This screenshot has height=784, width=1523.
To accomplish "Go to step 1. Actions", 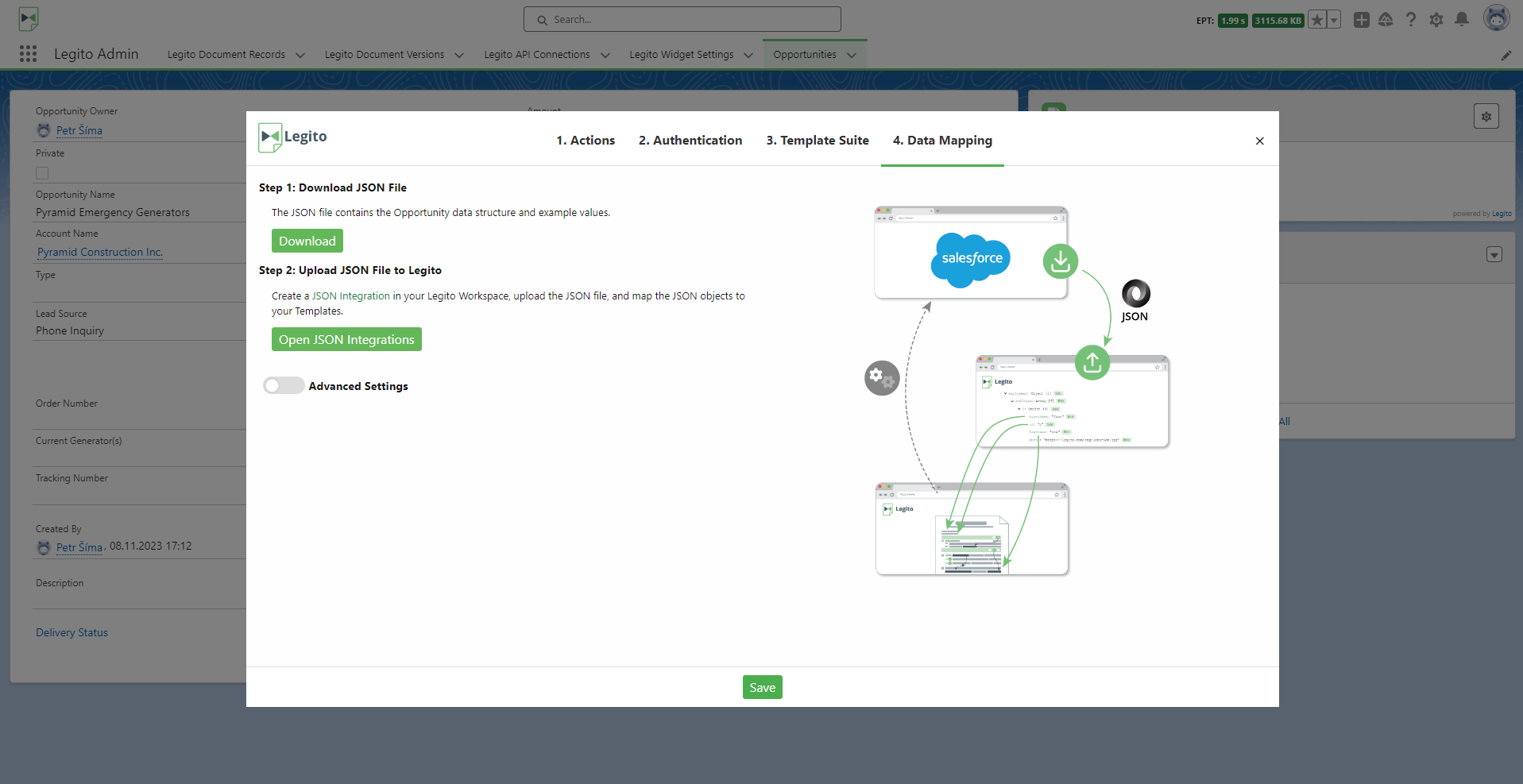I will click(586, 140).
